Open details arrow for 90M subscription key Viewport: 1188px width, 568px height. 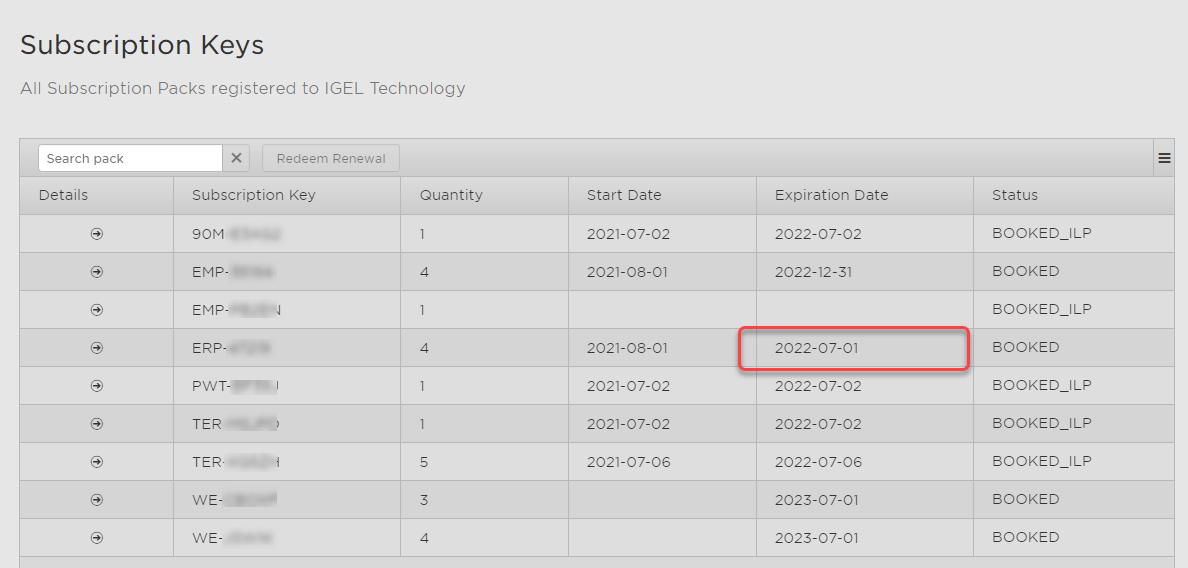97,234
